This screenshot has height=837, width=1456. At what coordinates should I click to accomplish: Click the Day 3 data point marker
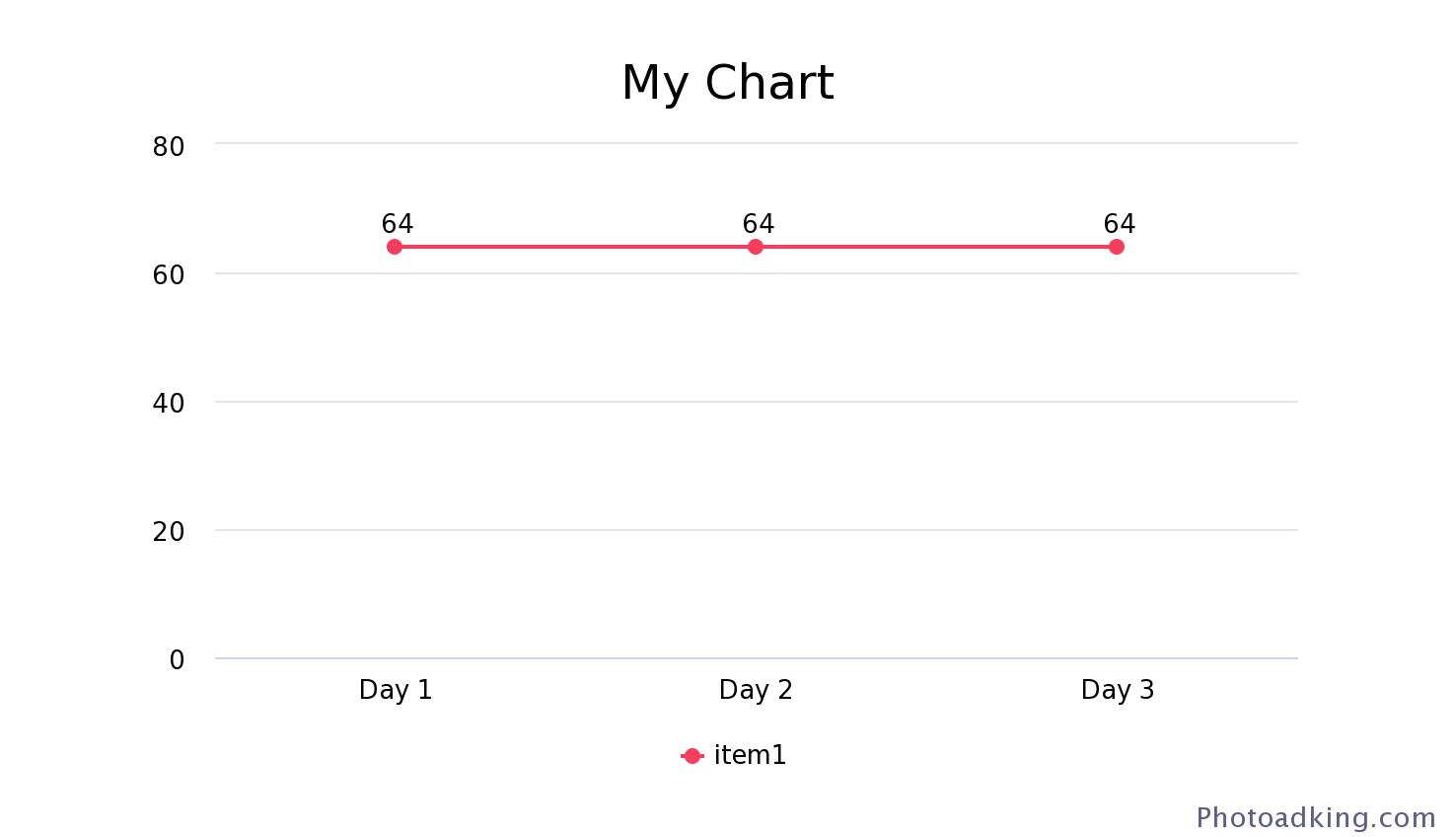pyautogui.click(x=1116, y=247)
